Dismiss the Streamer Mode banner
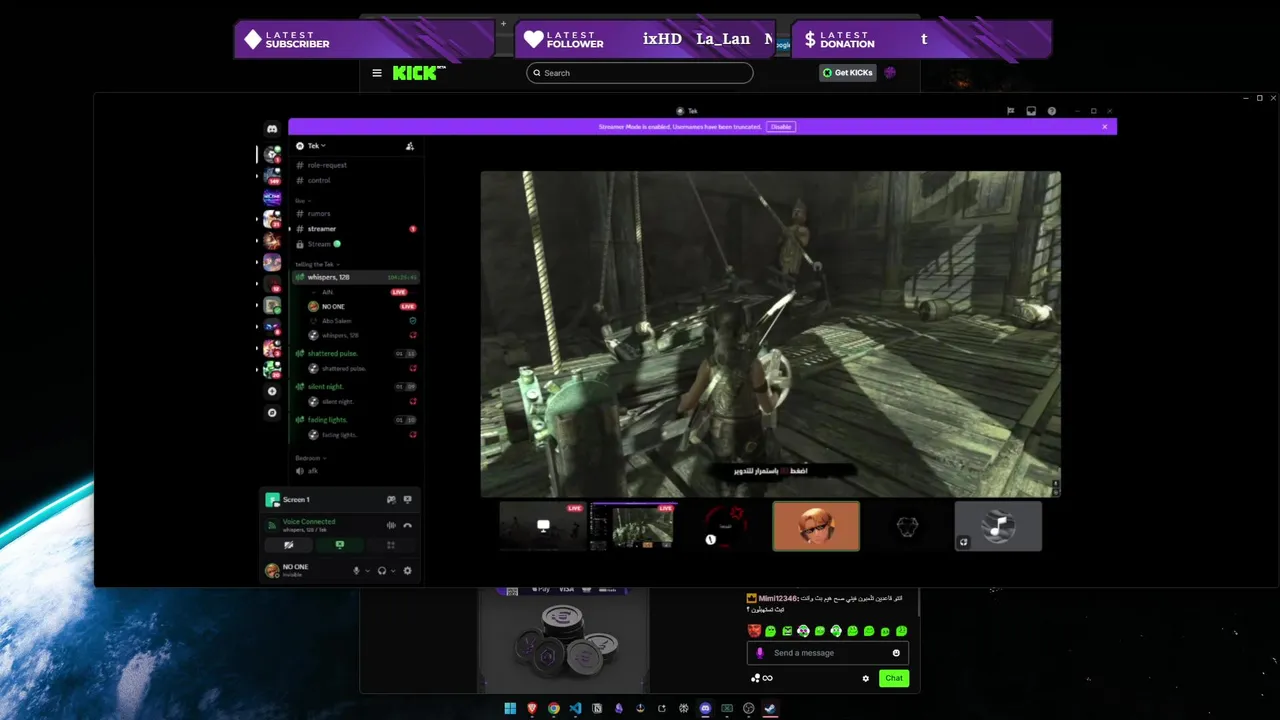 coord(1105,127)
